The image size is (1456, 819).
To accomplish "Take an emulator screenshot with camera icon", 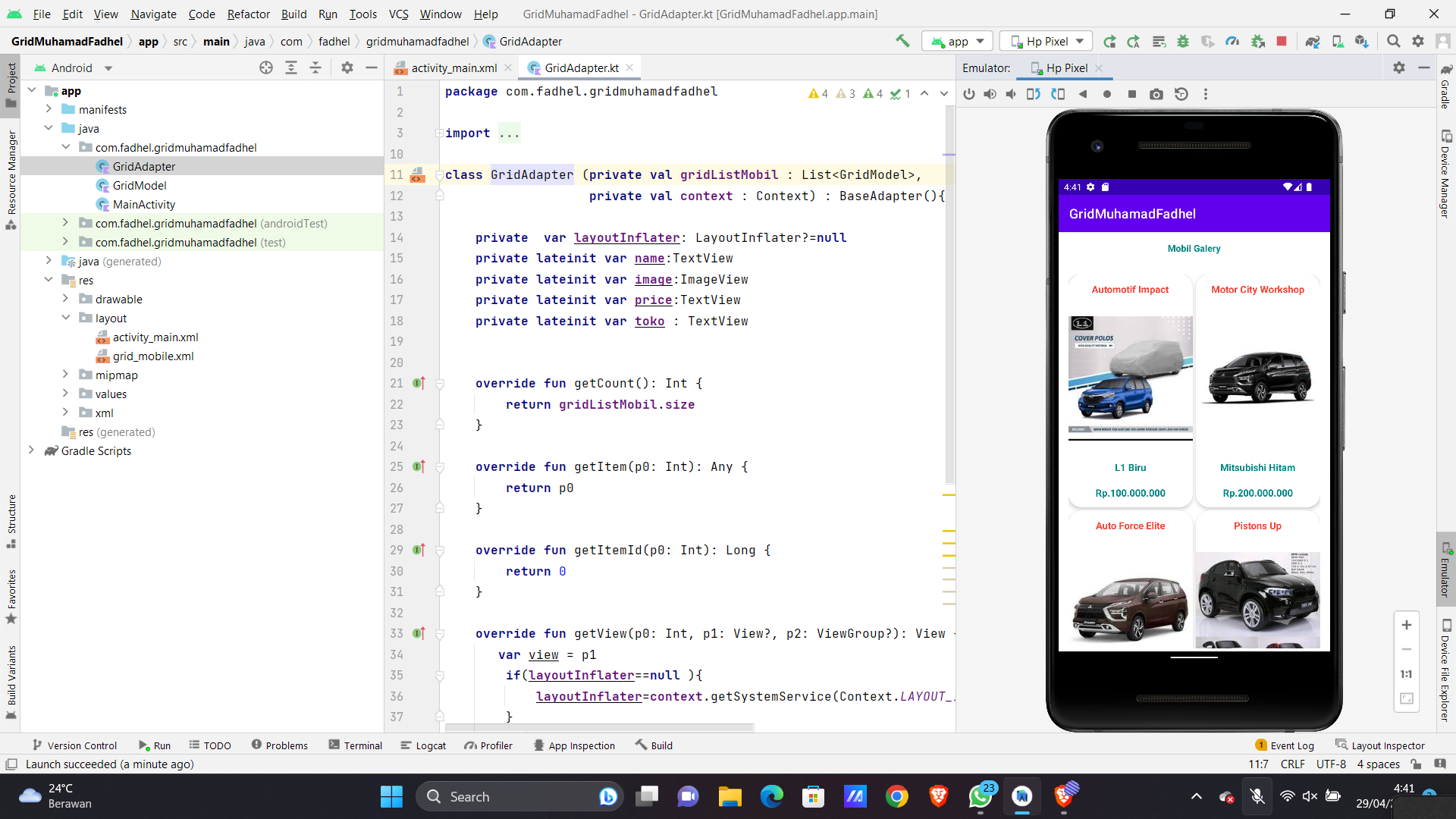I will [x=1156, y=94].
